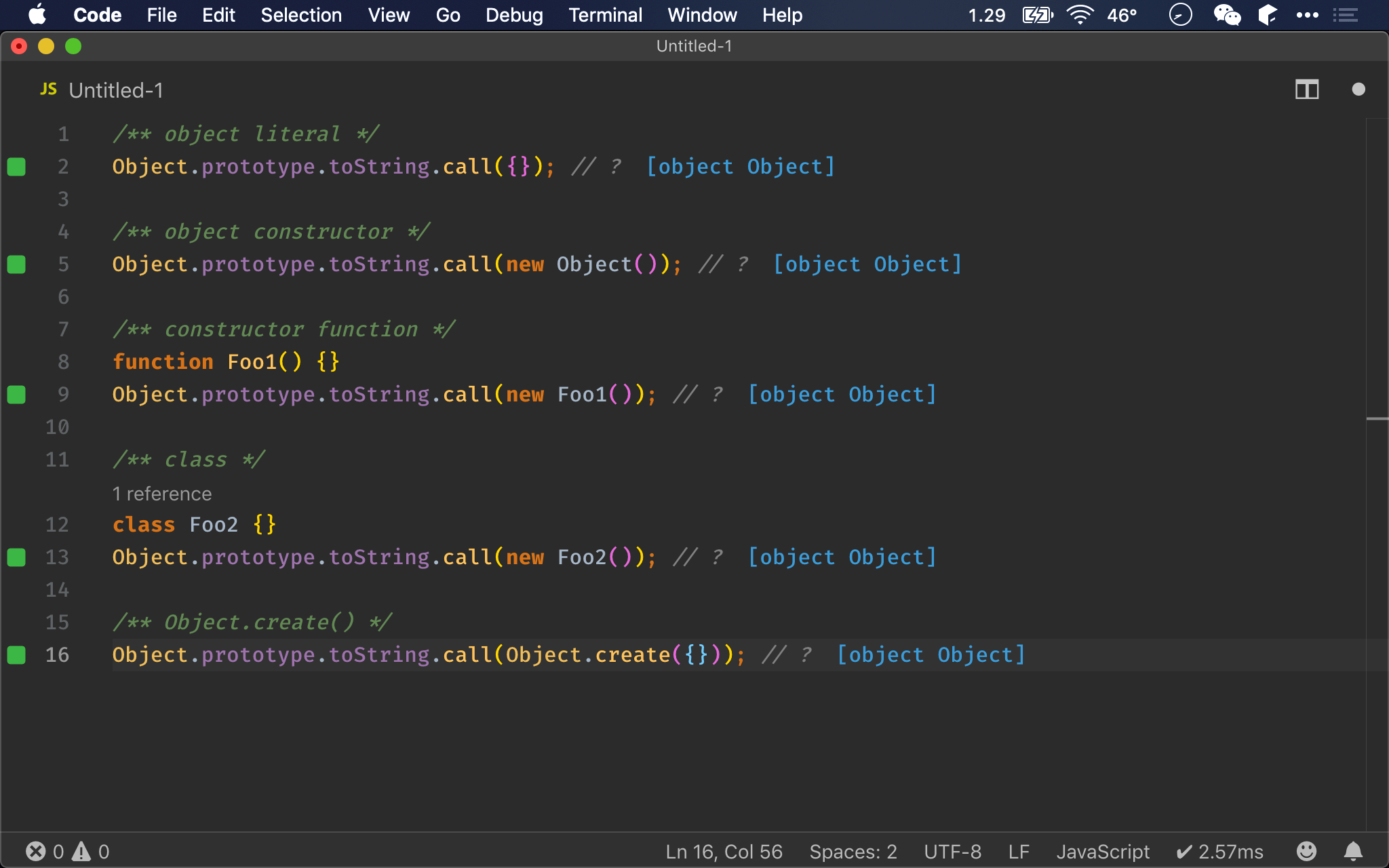This screenshot has width=1389, height=868.
Task: Open Terminal menu
Action: [x=605, y=14]
